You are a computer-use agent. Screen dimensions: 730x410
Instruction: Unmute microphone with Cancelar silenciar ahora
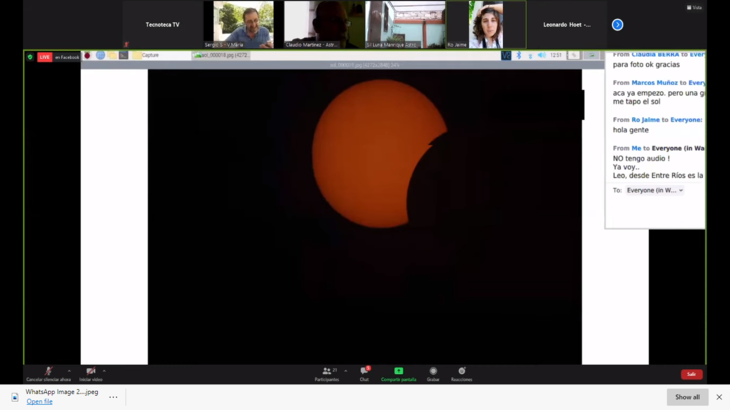[48, 372]
